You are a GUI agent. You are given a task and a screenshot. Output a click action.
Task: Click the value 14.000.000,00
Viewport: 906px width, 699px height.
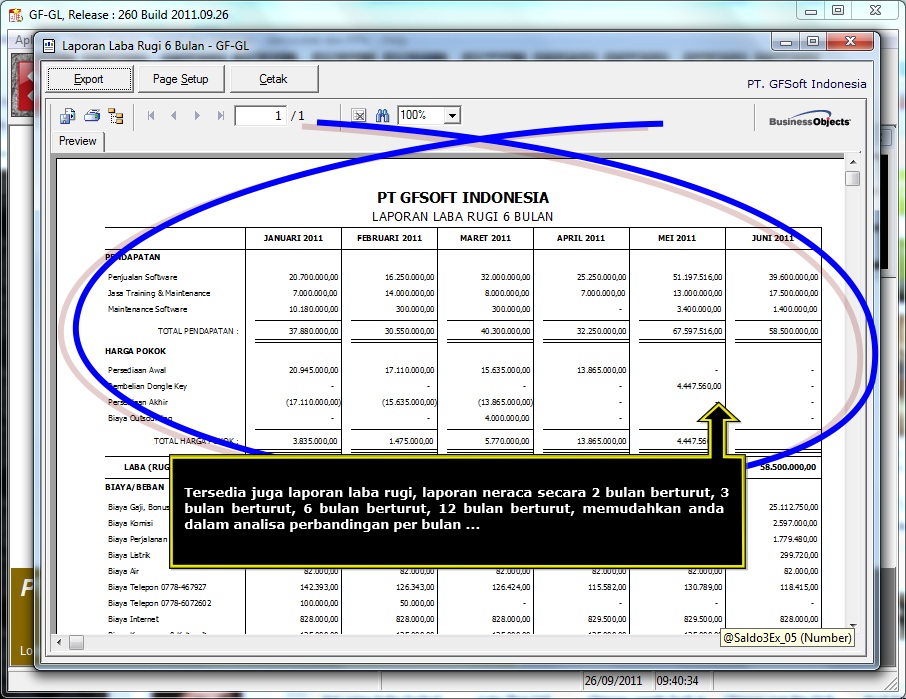pyautogui.click(x=409, y=293)
